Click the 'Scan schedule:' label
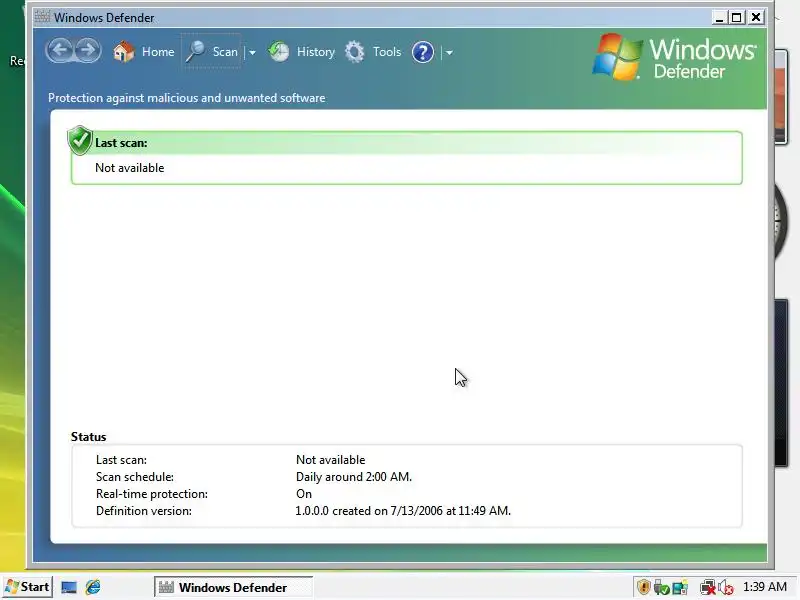The image size is (800, 600). [x=135, y=477]
